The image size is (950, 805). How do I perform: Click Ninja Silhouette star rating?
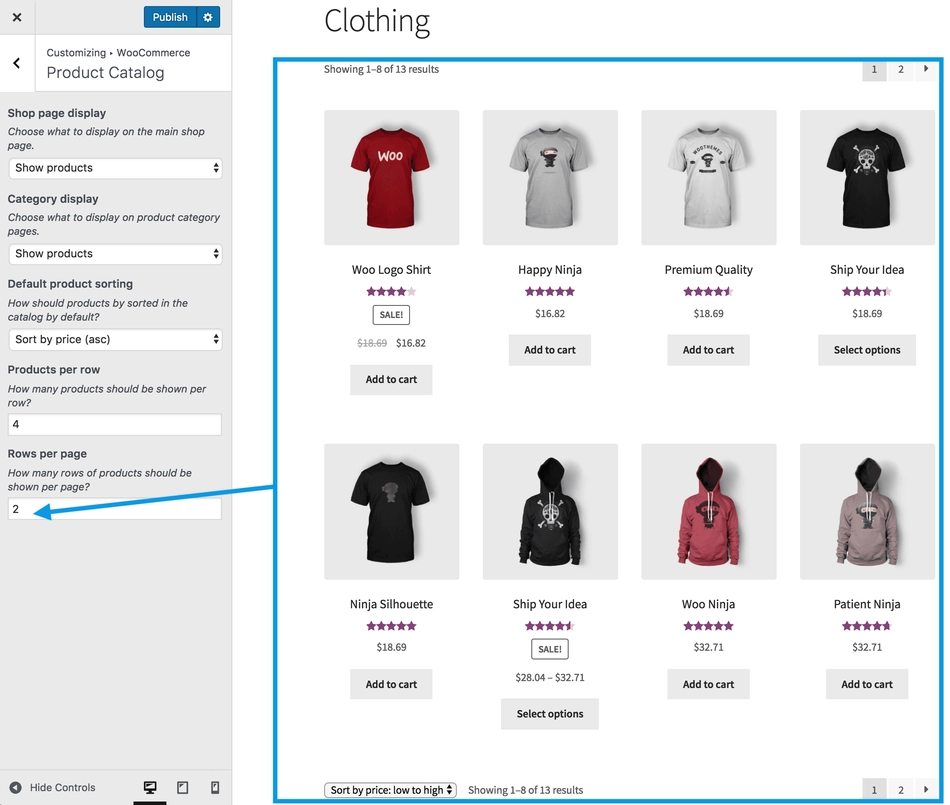(391, 626)
